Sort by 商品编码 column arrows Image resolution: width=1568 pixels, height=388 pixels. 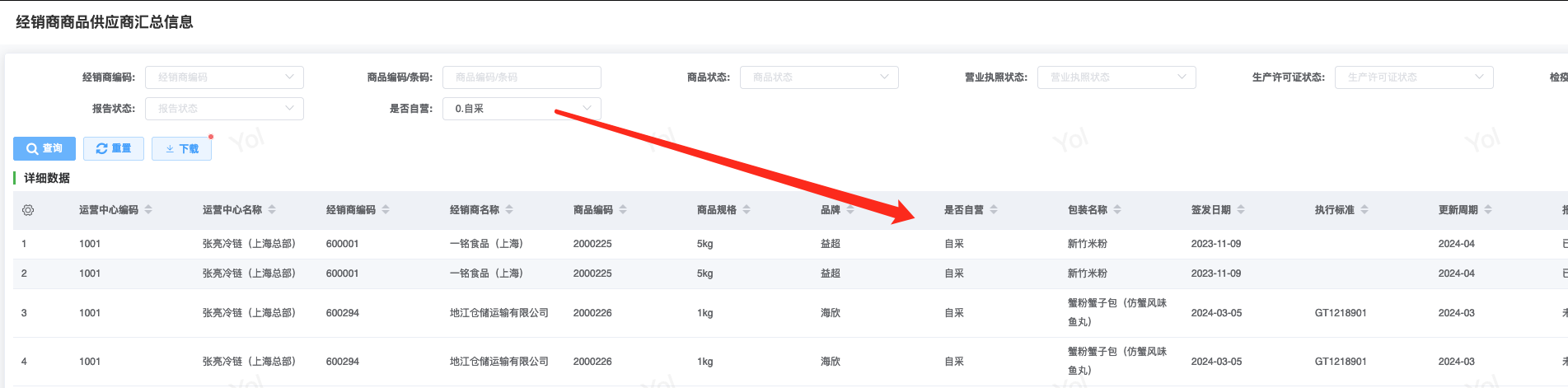tap(623, 210)
